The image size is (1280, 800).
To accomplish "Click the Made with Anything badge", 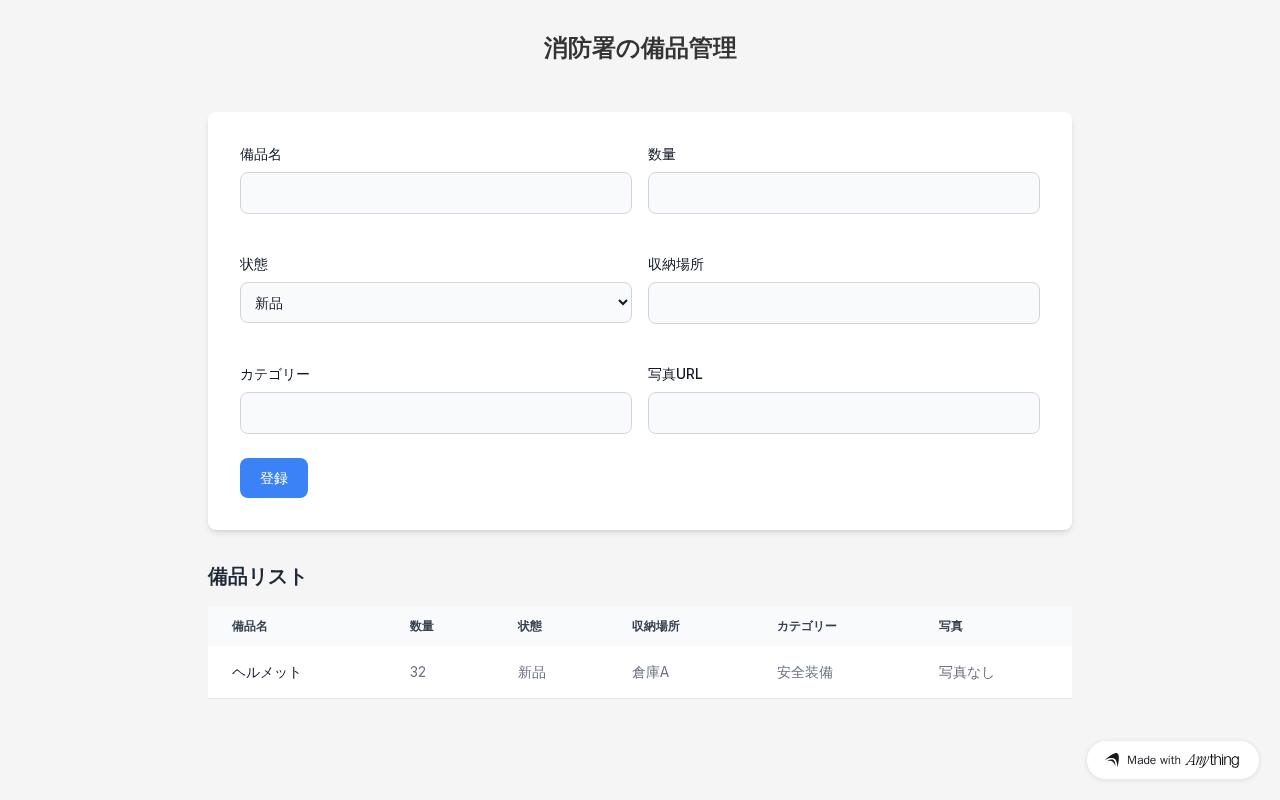I will click(1172, 760).
